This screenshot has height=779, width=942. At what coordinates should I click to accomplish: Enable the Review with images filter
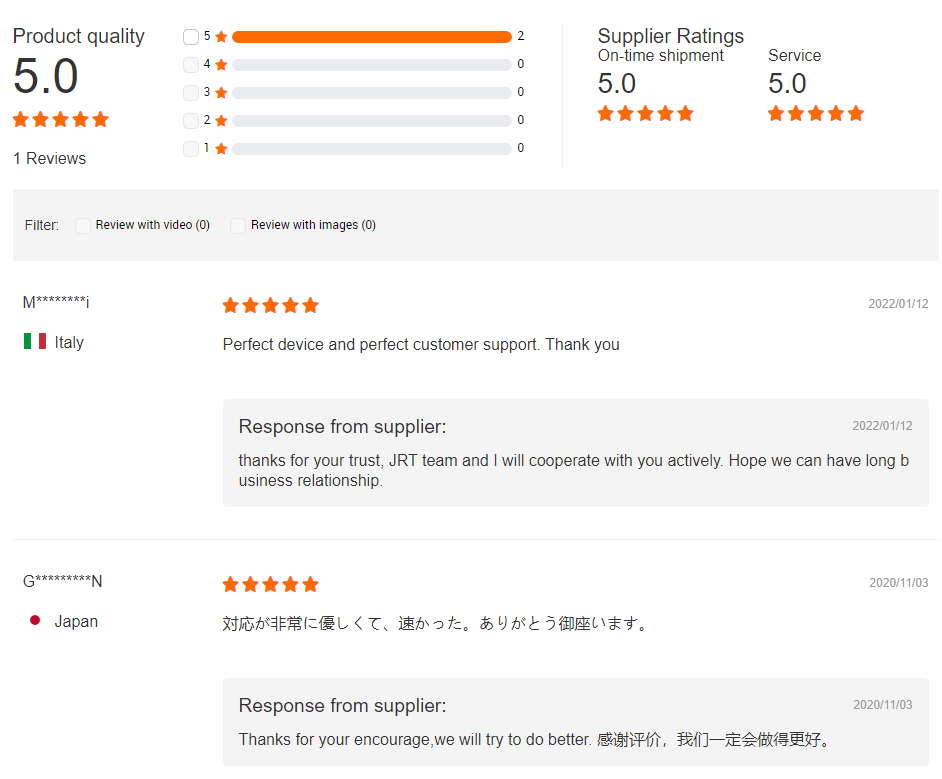tap(238, 225)
